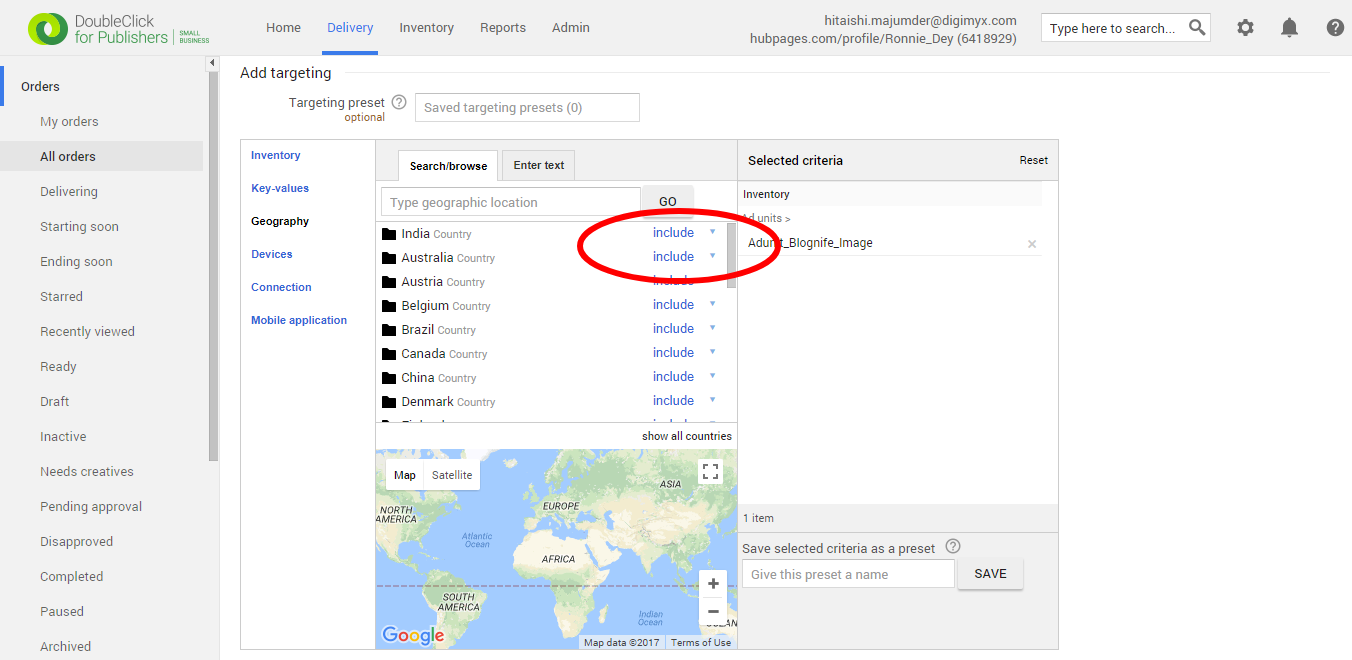This screenshot has height=660, width=1352.
Task: Switch the map to Satellite view
Action: click(x=452, y=474)
